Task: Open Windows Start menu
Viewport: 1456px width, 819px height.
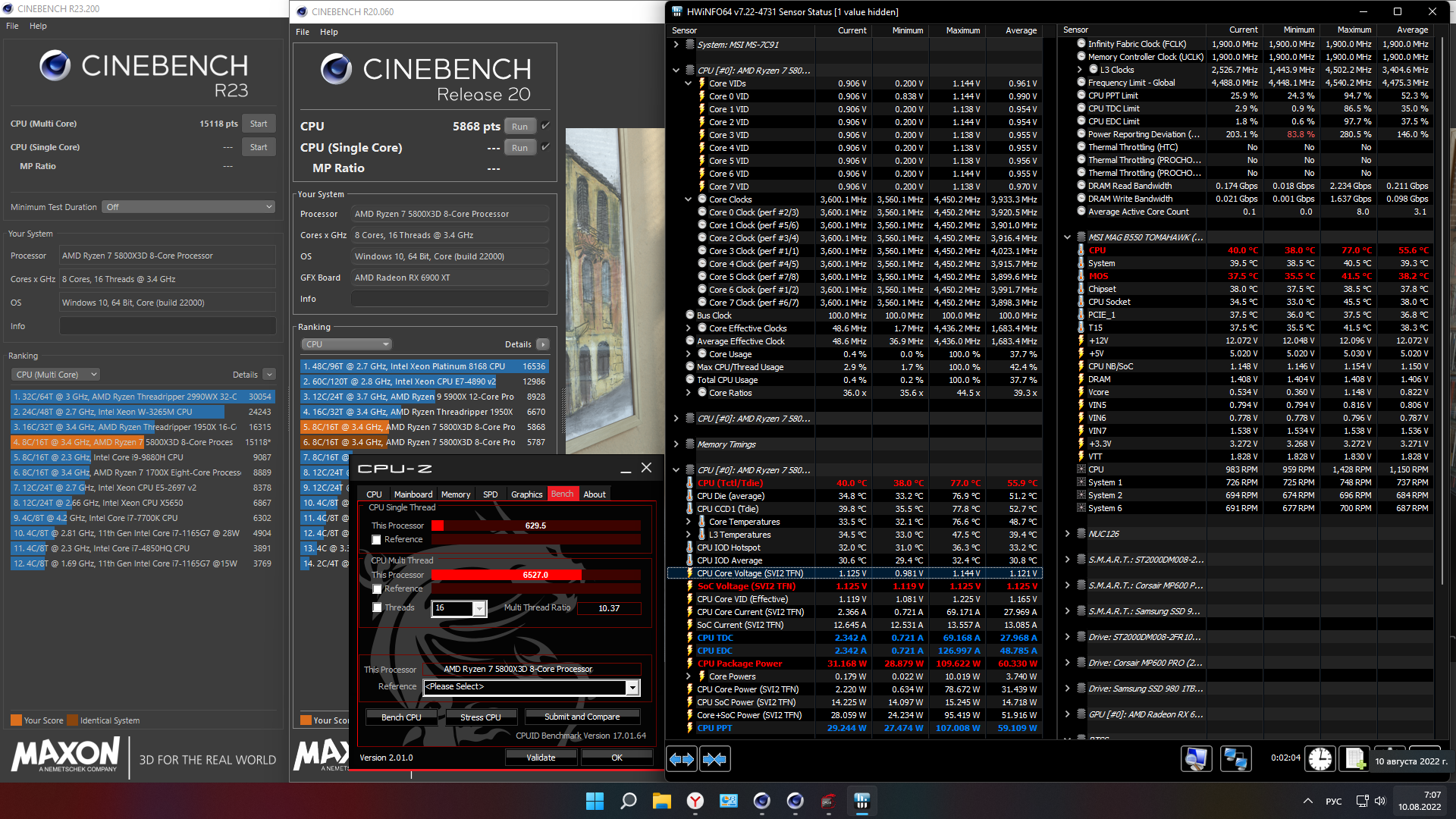Action: [x=595, y=801]
